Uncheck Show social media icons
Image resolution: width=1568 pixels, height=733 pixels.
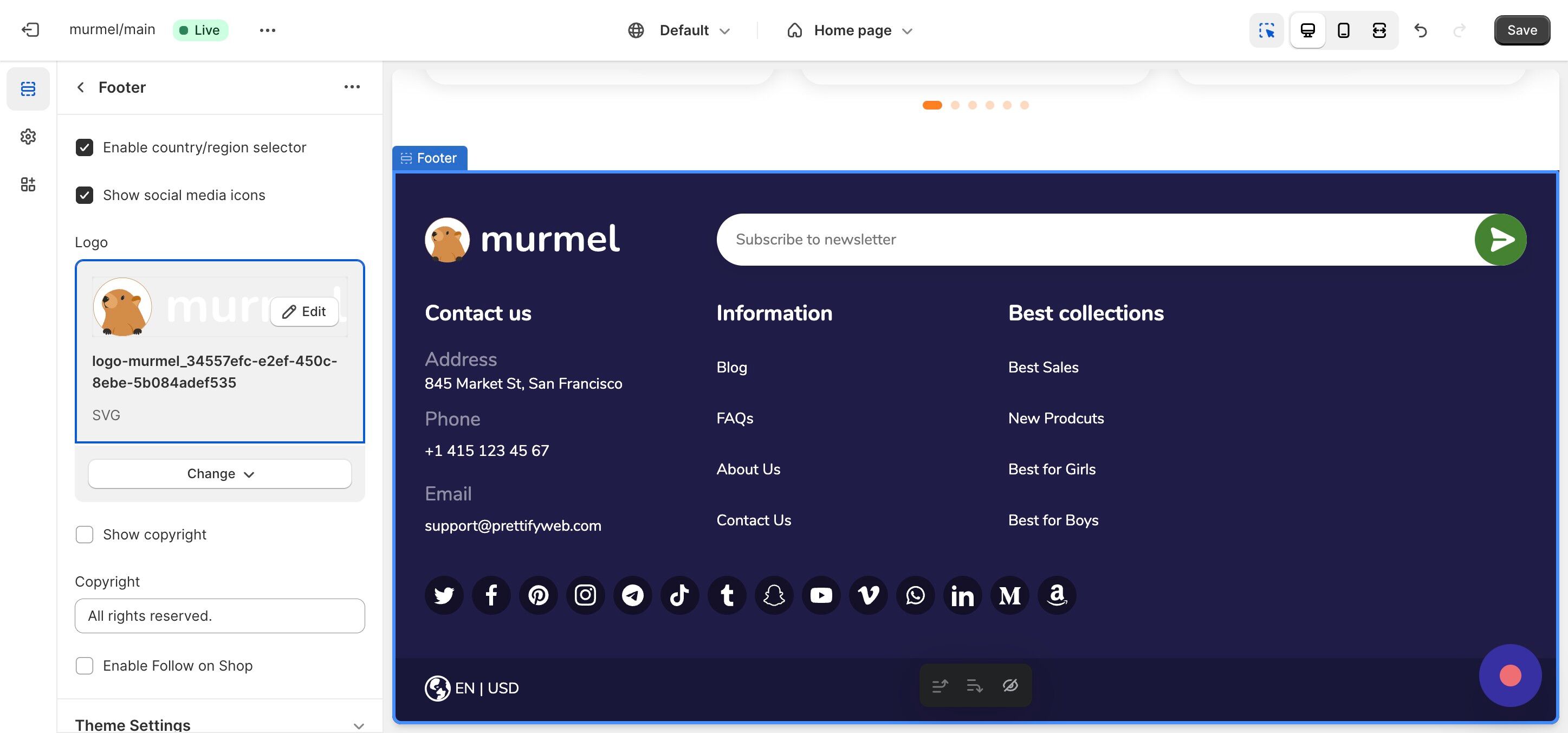[x=85, y=195]
